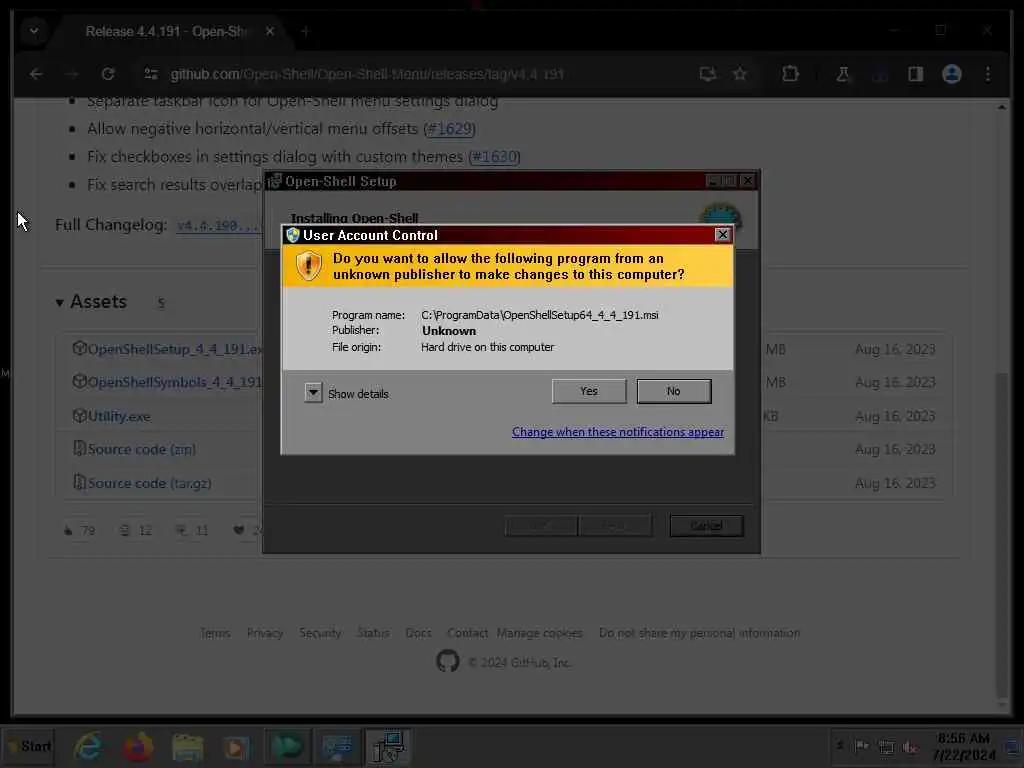Open issue link #1629
The height and width of the screenshot is (768, 1024).
coord(449,129)
